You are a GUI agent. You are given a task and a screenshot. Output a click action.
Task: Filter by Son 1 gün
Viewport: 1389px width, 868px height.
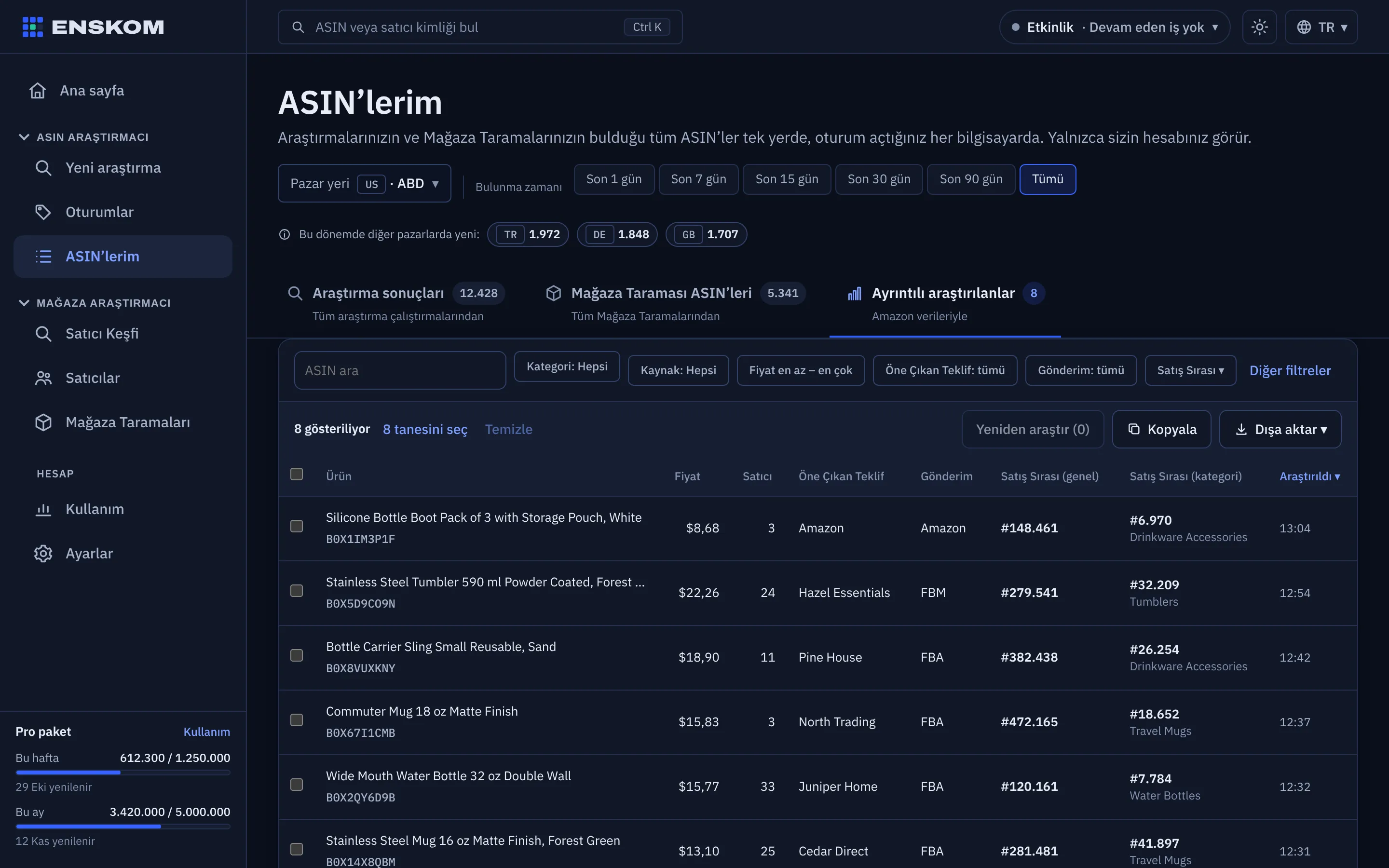[x=613, y=179]
